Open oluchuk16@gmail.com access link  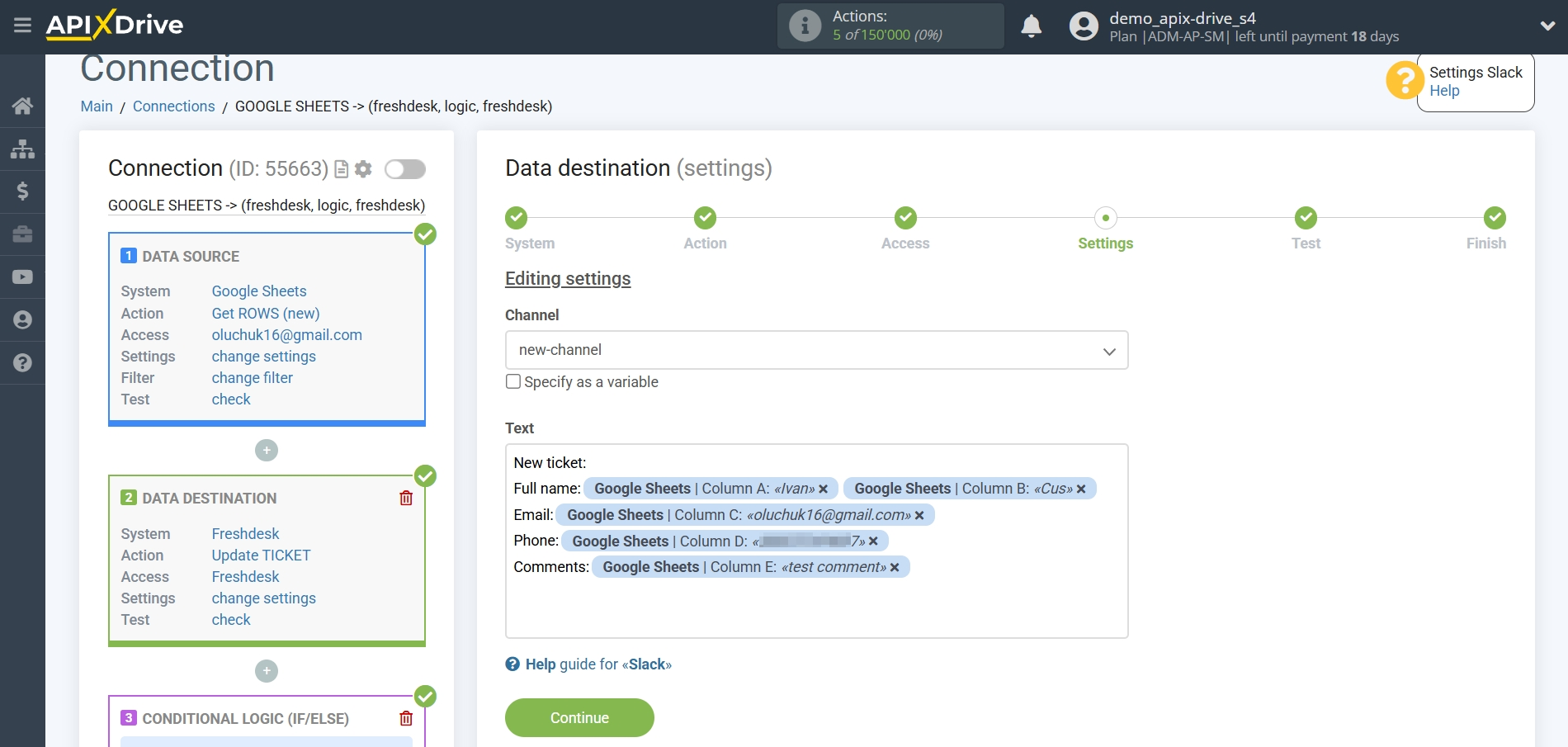pyautogui.click(x=287, y=335)
